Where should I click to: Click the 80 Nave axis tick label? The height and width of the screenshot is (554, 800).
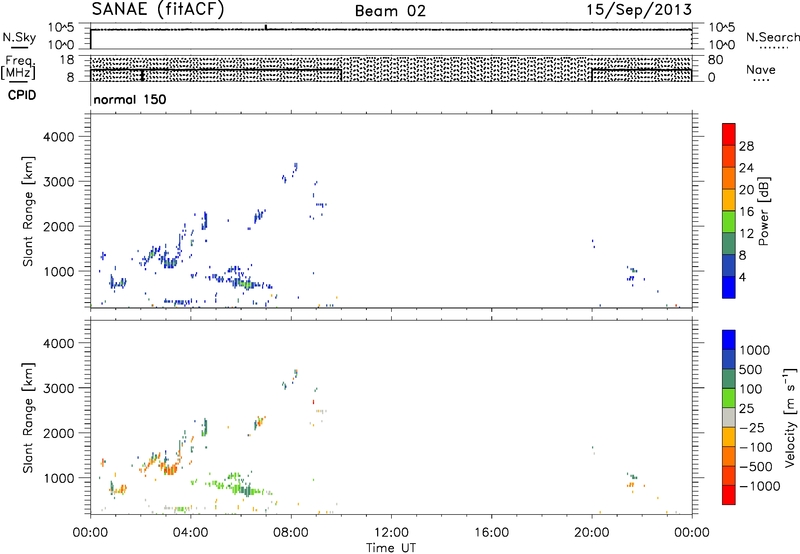(x=715, y=60)
